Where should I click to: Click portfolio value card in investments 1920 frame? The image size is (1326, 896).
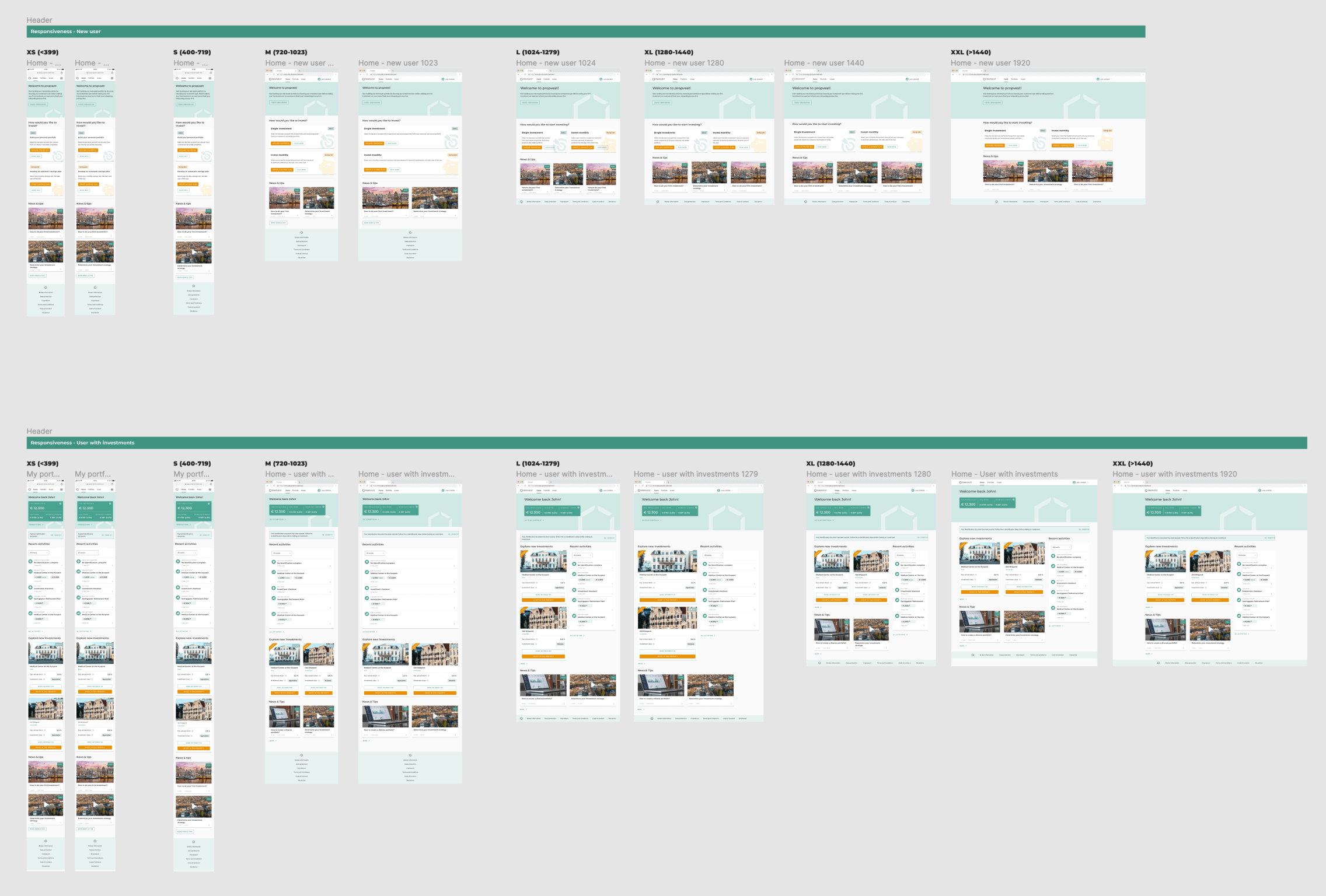point(1173,510)
